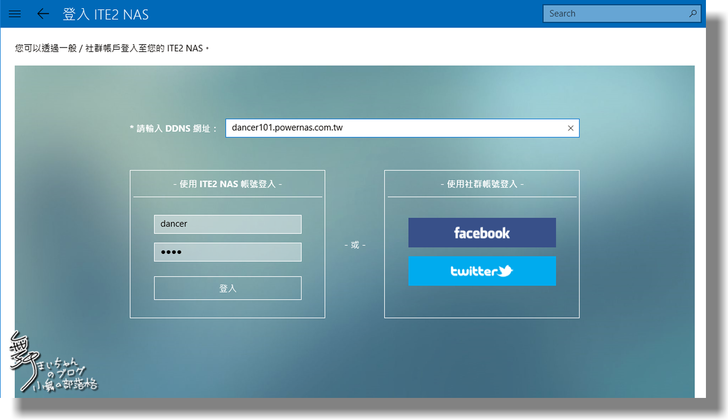Open the hamburger menu
The image size is (728, 420).
[x=15, y=14]
